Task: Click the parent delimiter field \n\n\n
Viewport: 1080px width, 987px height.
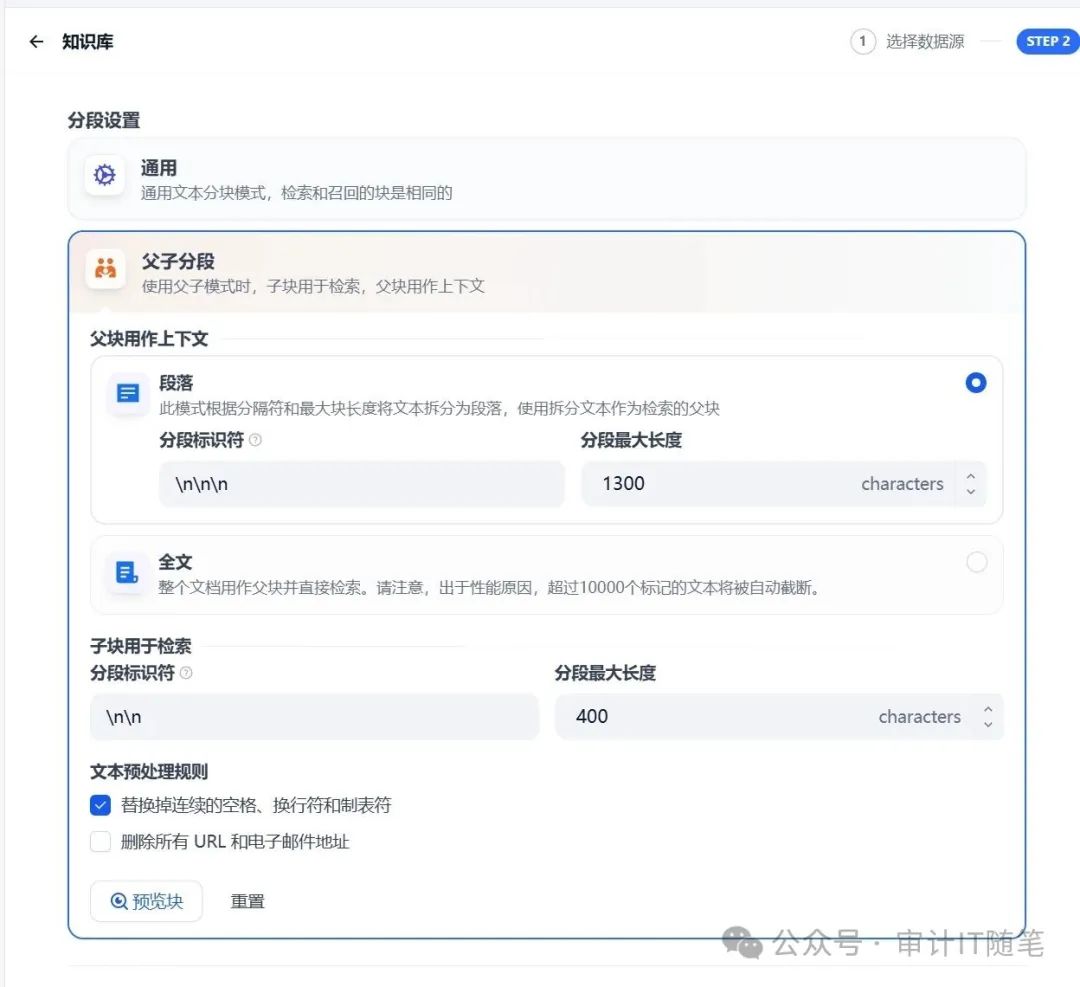Action: pos(362,484)
